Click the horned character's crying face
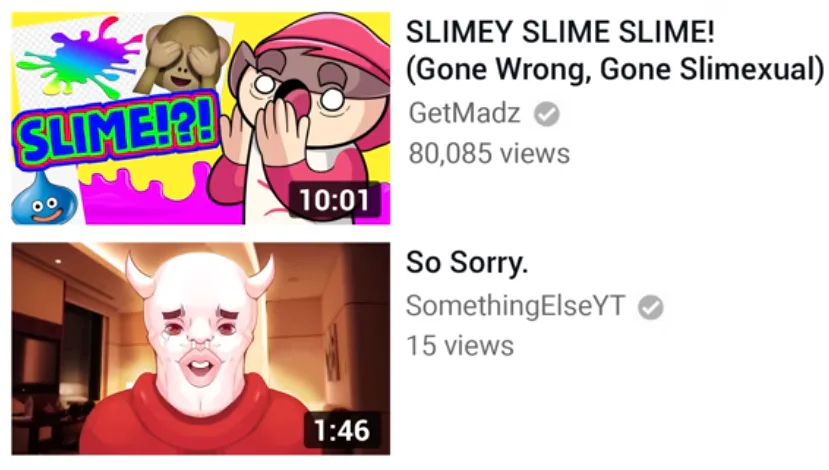This screenshot has width=829, height=470. pyautogui.click(x=199, y=328)
